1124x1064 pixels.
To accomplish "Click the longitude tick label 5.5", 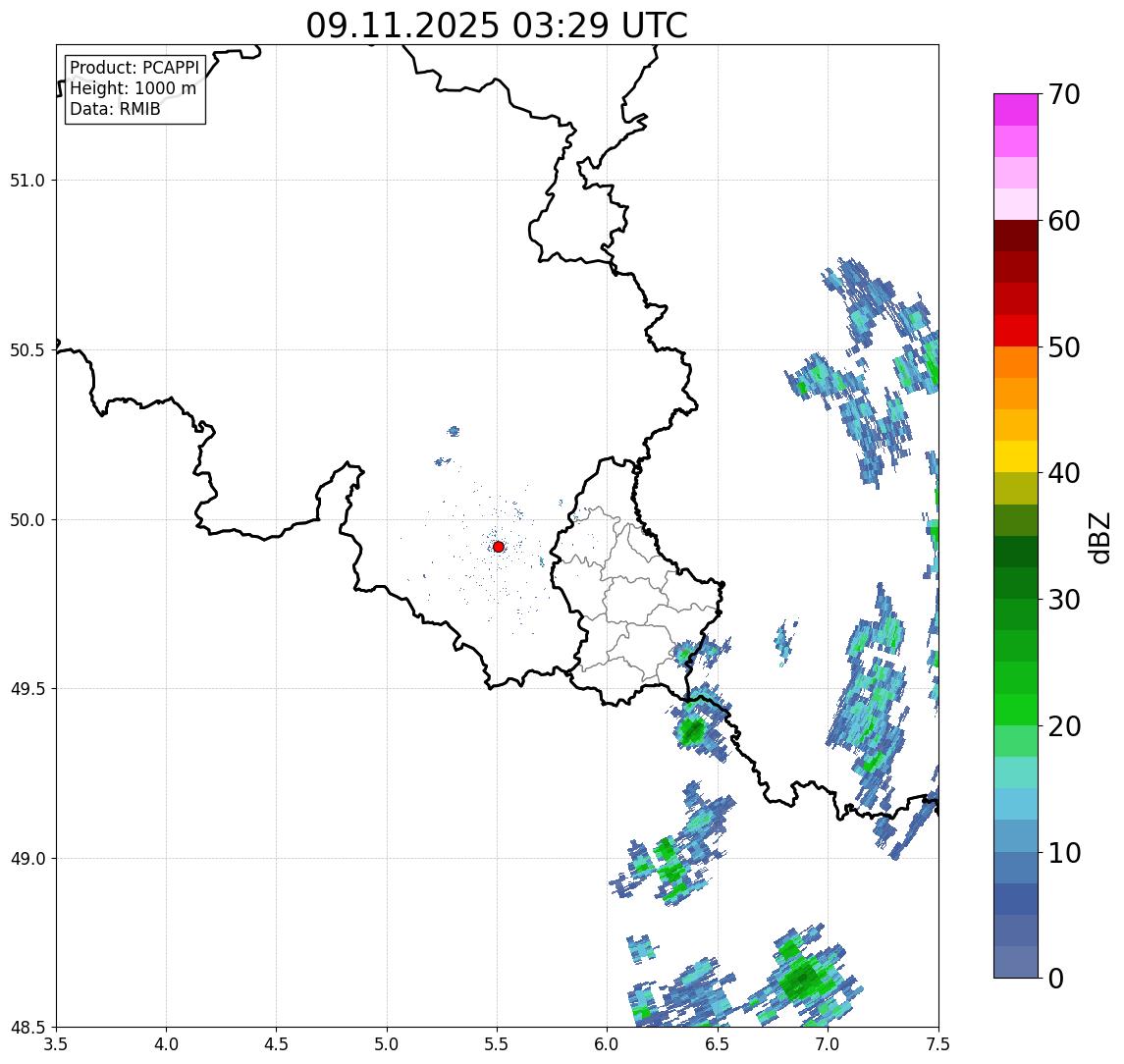I will [x=498, y=1044].
